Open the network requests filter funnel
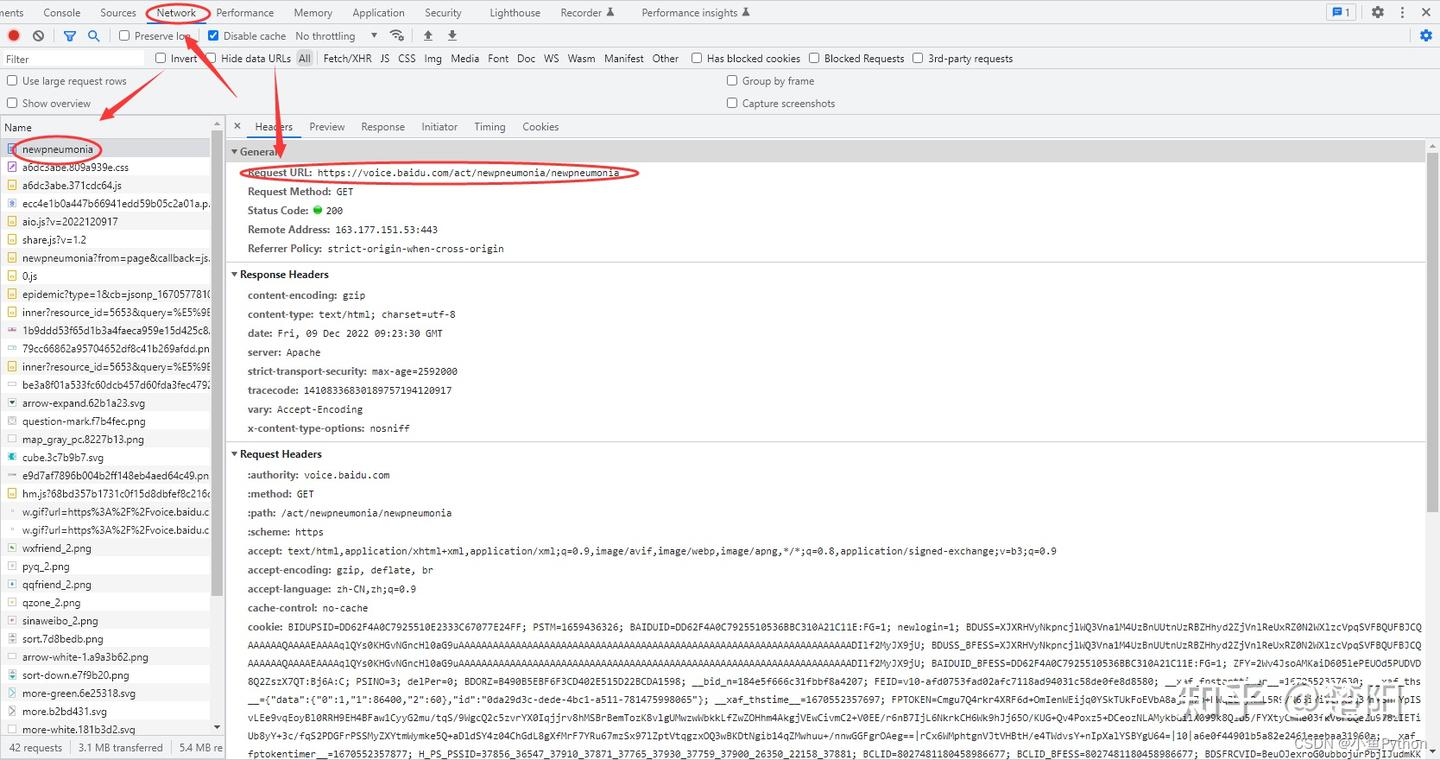The height and width of the screenshot is (760, 1440). tap(68, 35)
